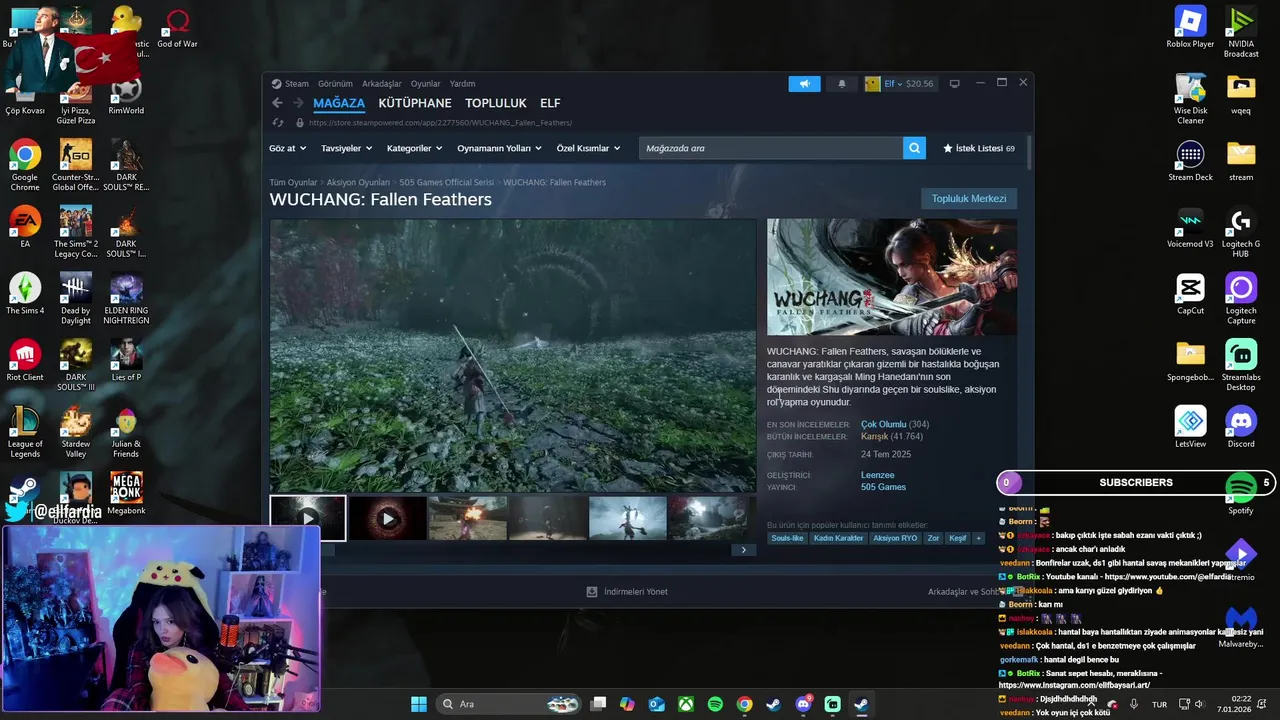Open Stardew Valley desktop icon
The width and height of the screenshot is (1280, 720).
pyautogui.click(x=76, y=433)
